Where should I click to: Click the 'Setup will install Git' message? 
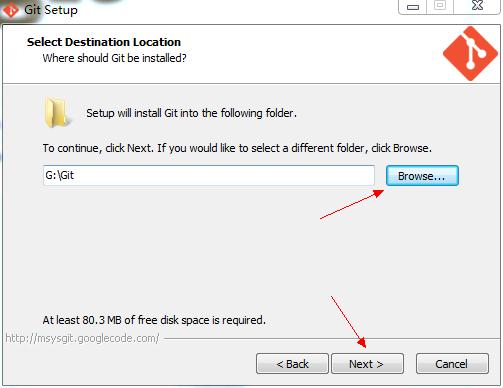[191, 113]
